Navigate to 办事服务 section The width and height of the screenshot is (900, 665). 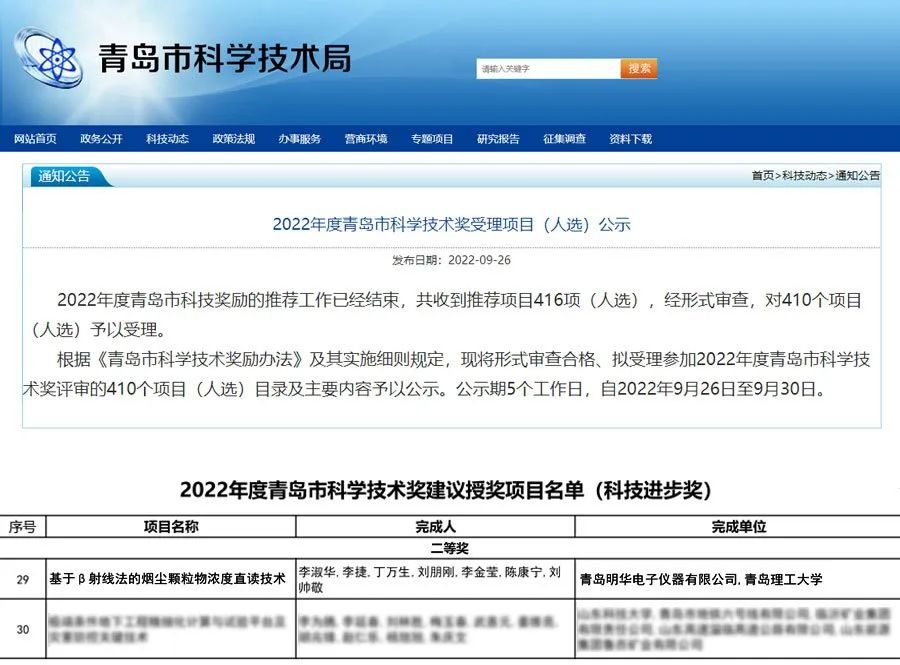[300, 139]
